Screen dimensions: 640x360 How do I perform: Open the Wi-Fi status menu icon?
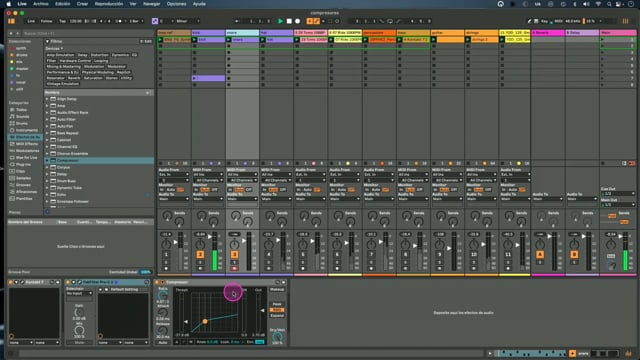coord(598,4)
